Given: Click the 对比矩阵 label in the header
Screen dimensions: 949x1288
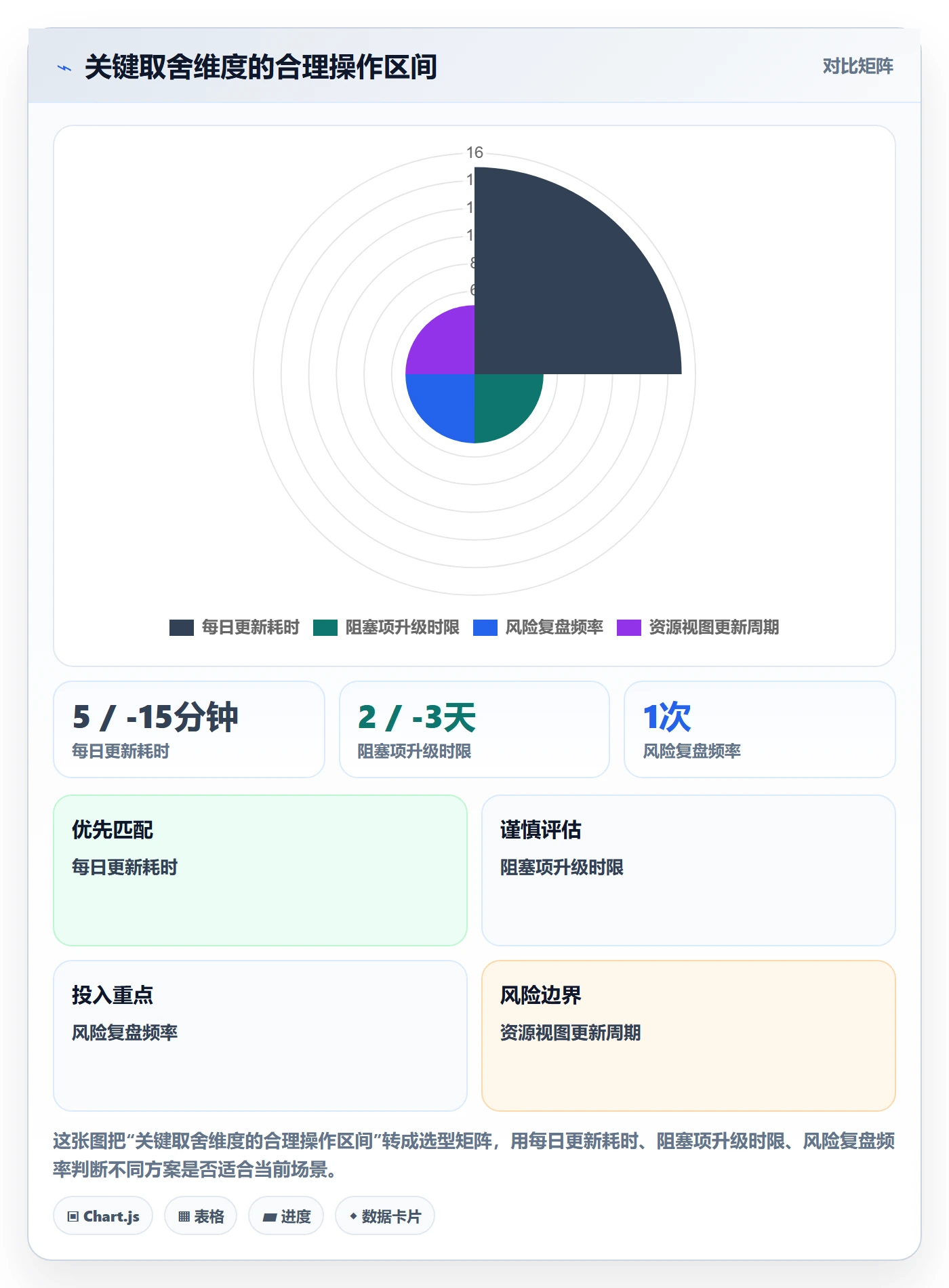Looking at the screenshot, I should [857, 66].
